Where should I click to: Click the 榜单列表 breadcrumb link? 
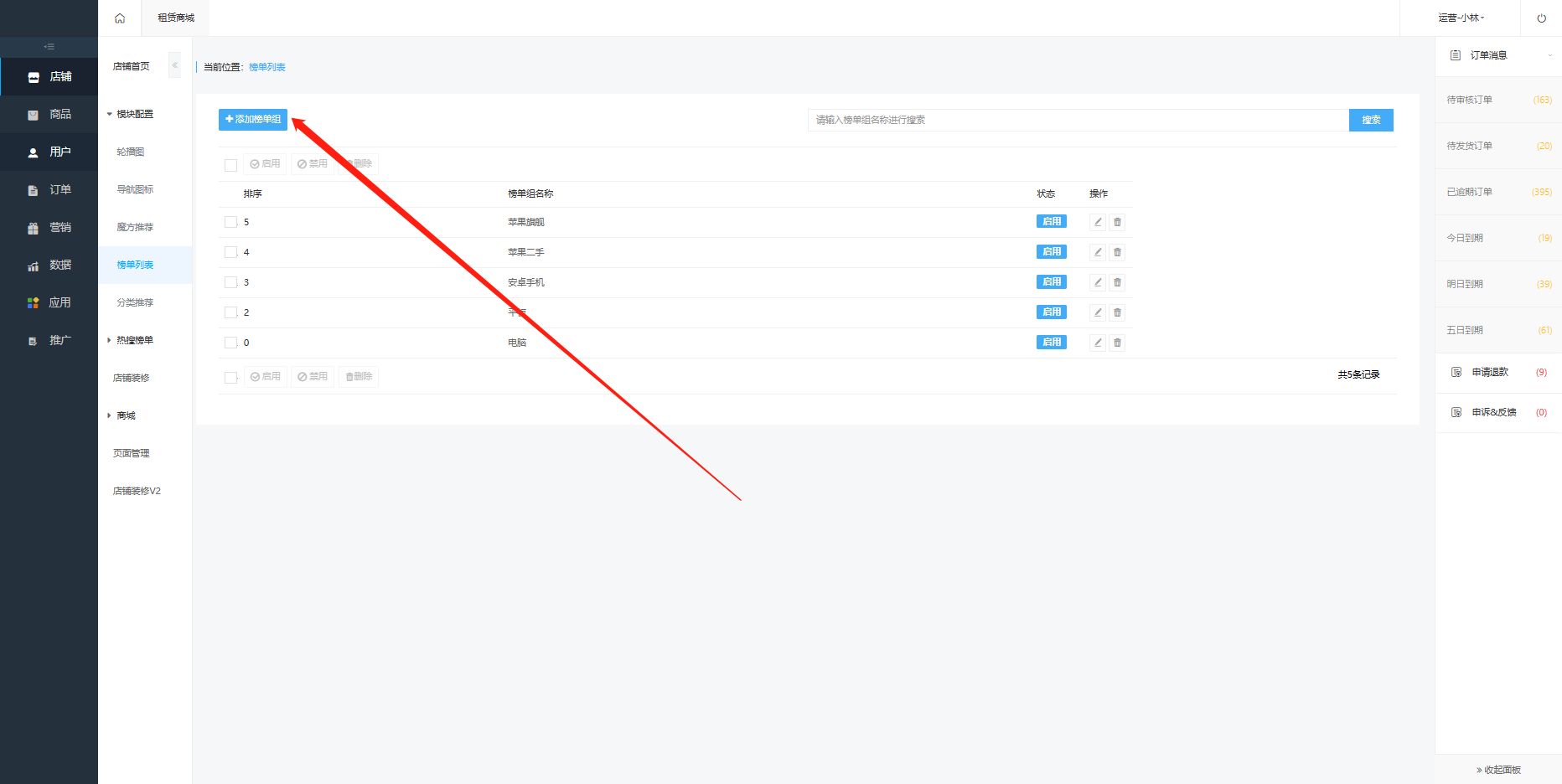click(x=267, y=67)
